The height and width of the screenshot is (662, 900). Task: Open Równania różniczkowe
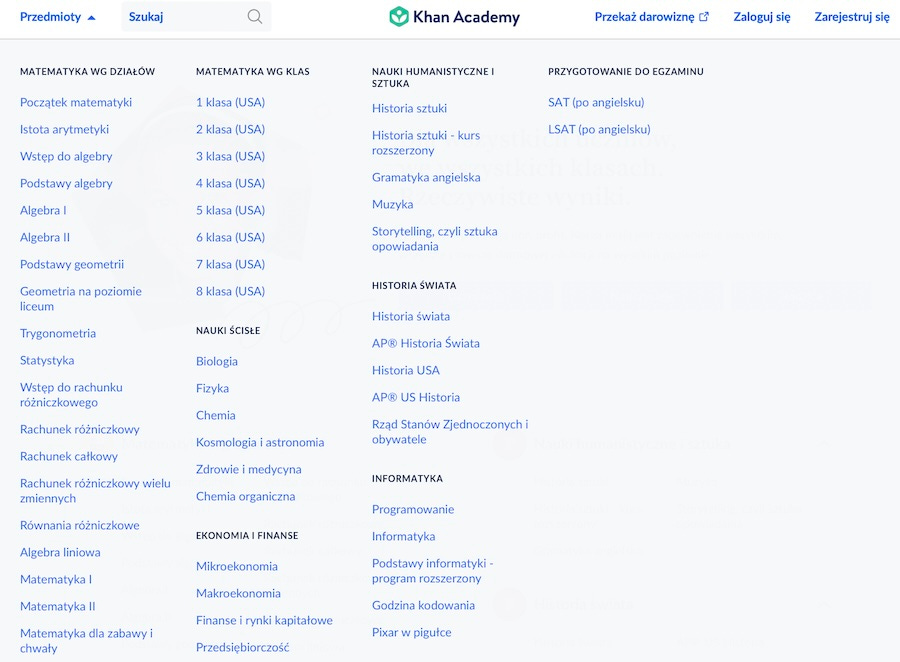pos(80,525)
